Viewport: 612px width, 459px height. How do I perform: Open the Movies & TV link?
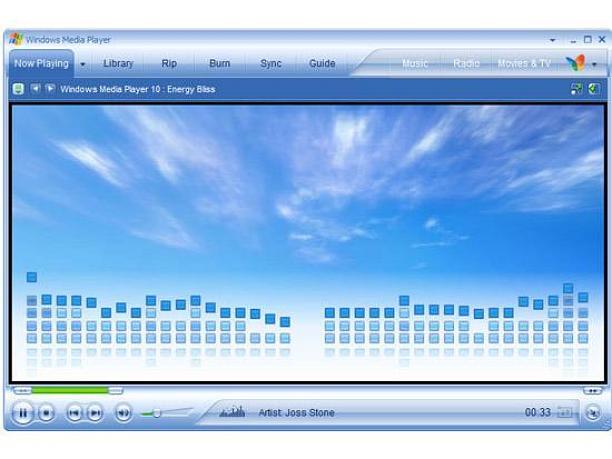pyautogui.click(x=524, y=63)
